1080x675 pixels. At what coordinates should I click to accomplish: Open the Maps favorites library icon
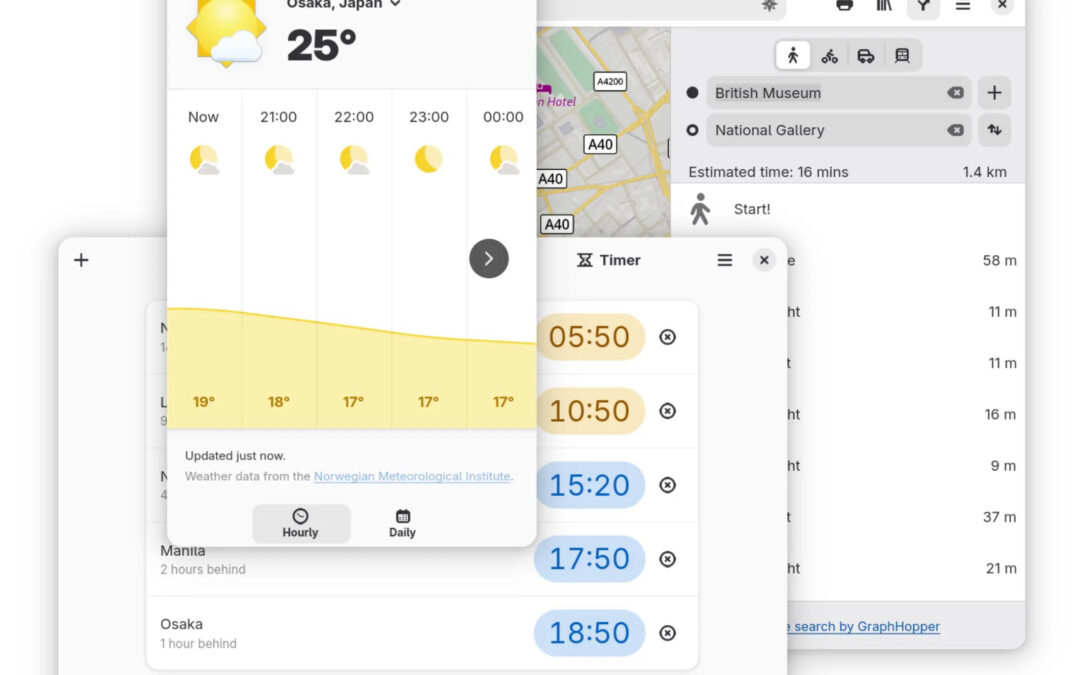click(x=884, y=6)
